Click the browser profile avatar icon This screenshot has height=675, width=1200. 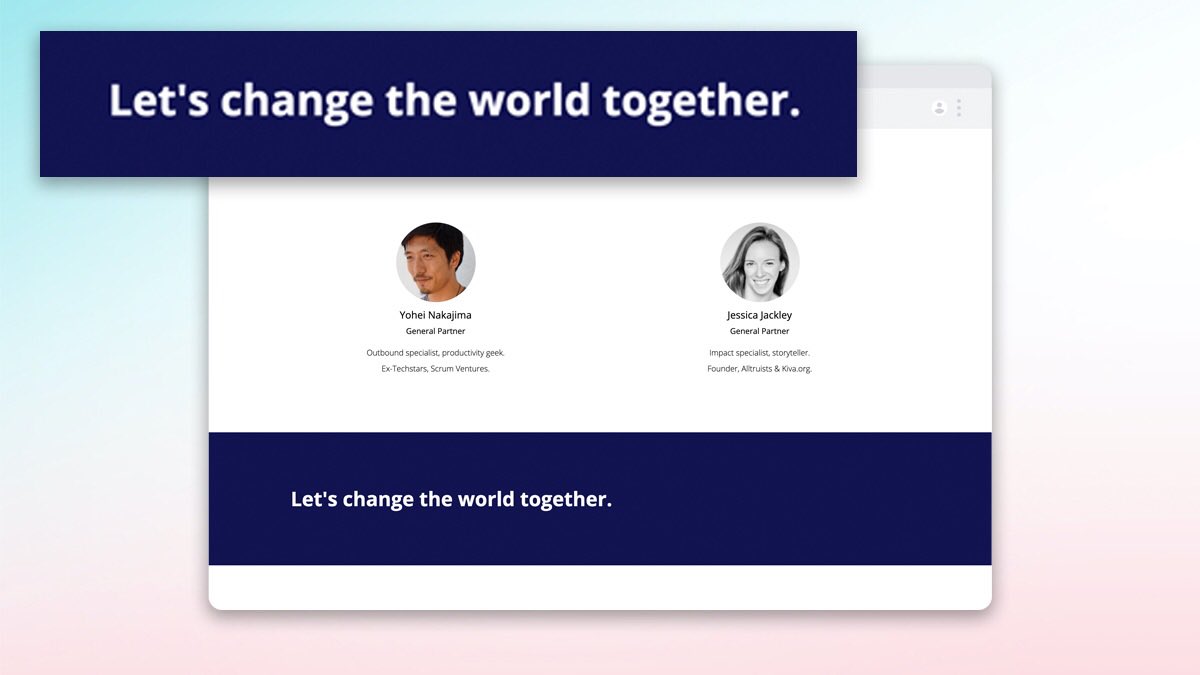tap(939, 108)
